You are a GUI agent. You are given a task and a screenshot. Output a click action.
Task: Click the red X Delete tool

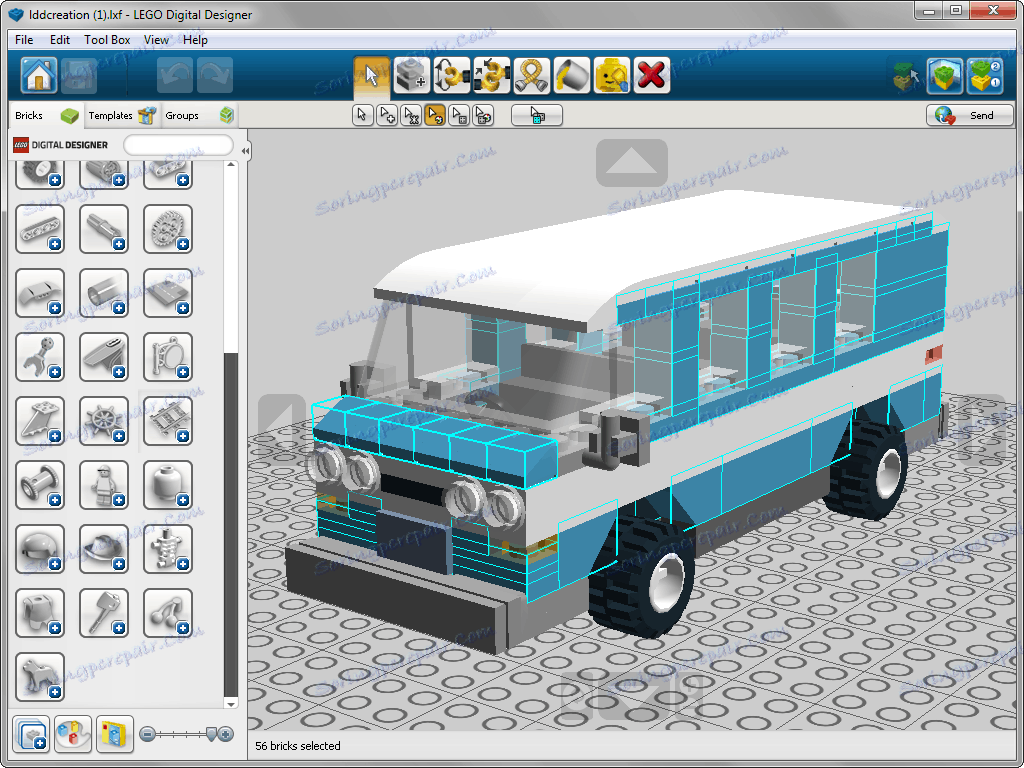[652, 75]
